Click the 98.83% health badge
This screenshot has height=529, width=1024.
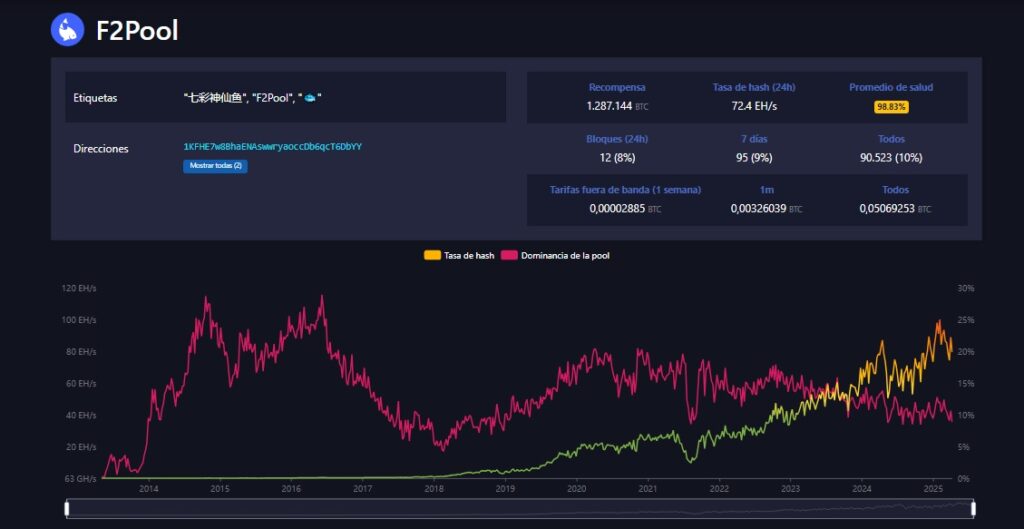891,107
